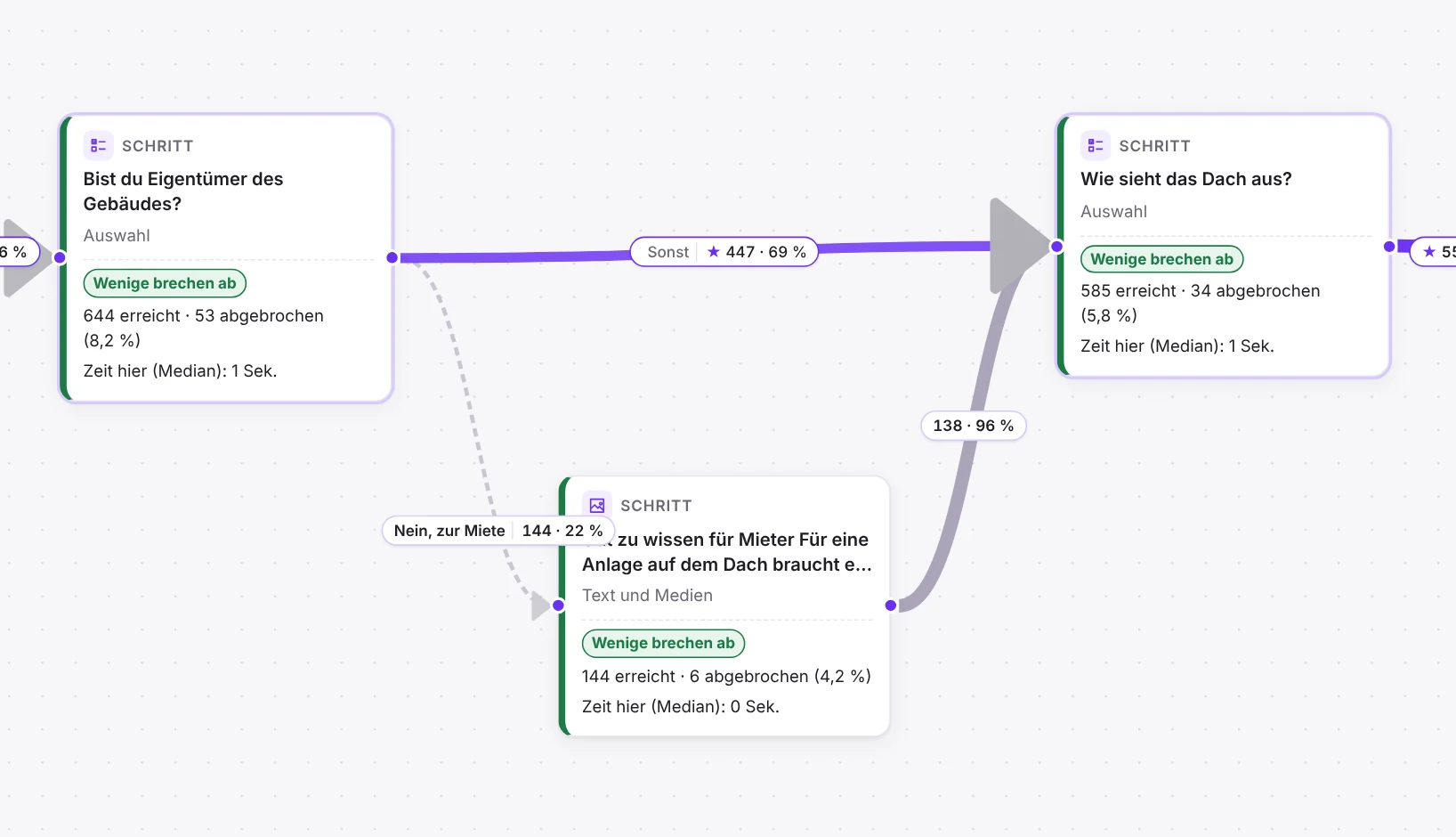Image resolution: width=1456 pixels, height=837 pixels.
Task: Click 'Wenige brechen ab' badge in Eigentümer card
Action: click(x=165, y=283)
